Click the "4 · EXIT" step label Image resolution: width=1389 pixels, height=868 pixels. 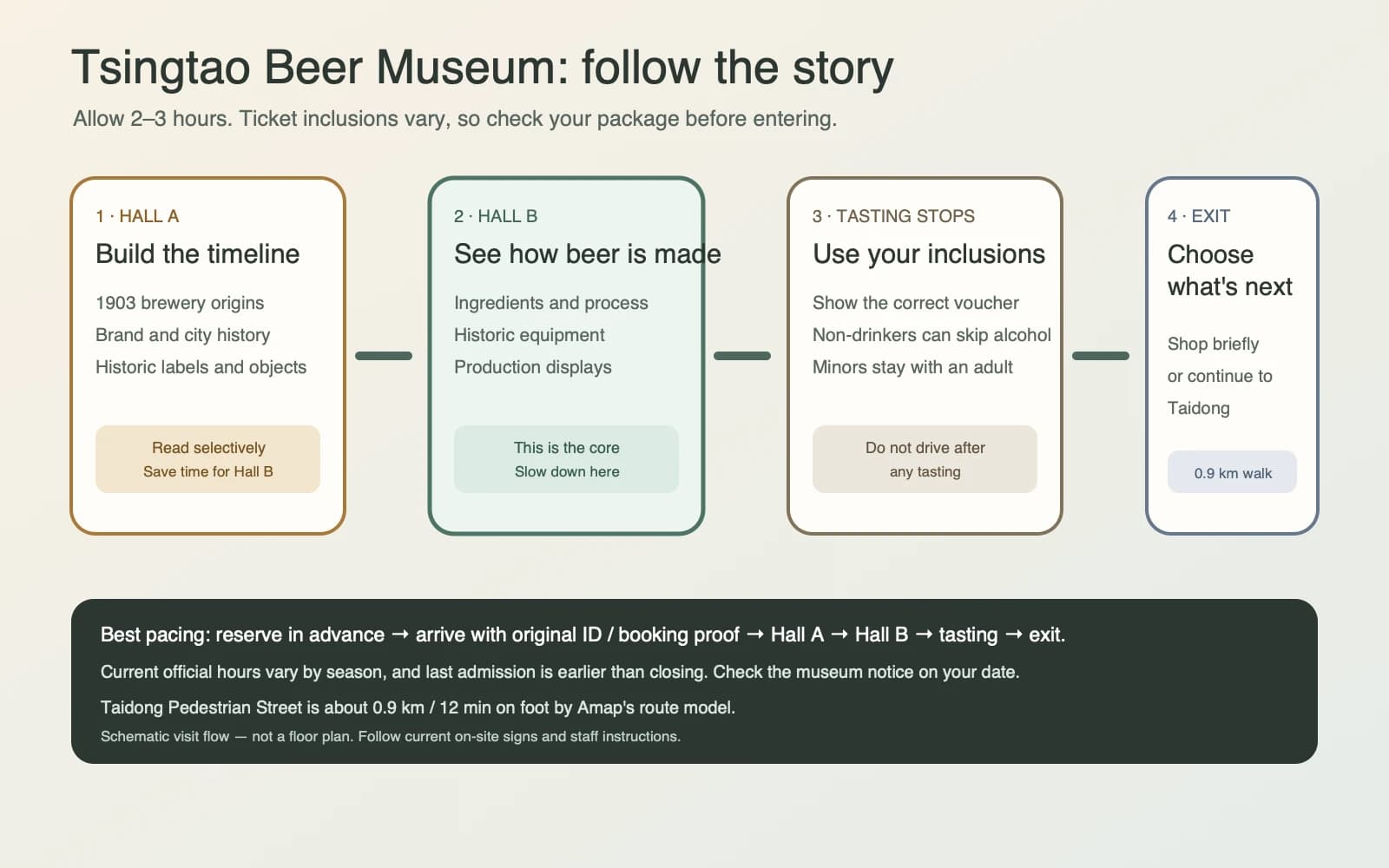coord(1199,216)
